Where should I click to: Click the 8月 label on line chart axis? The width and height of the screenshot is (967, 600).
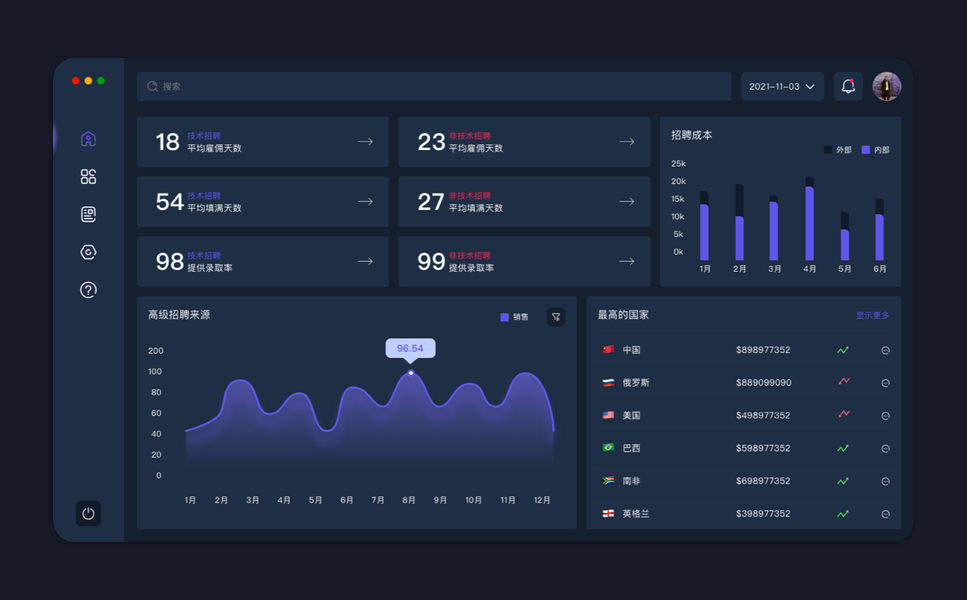tap(409, 500)
